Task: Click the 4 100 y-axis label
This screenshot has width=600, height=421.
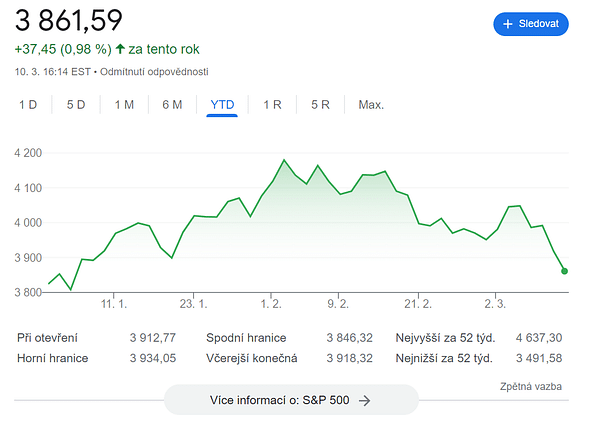Action: click(x=28, y=188)
